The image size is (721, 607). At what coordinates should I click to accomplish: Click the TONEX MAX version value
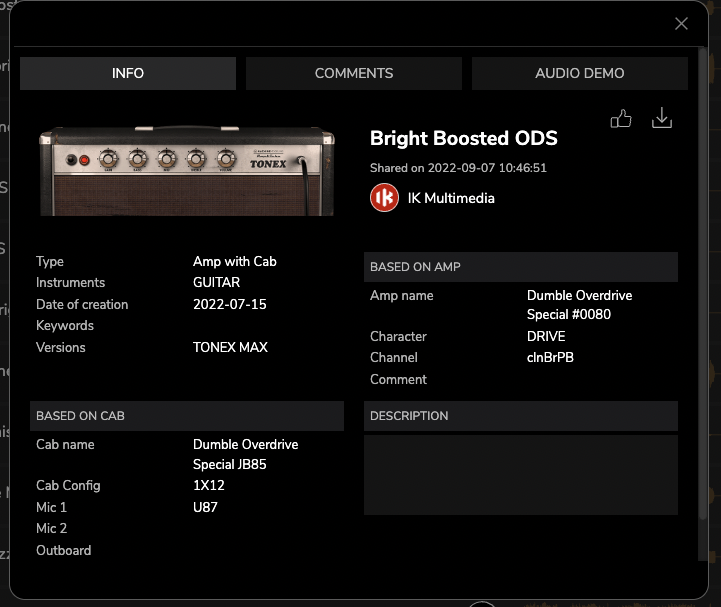[x=229, y=348]
